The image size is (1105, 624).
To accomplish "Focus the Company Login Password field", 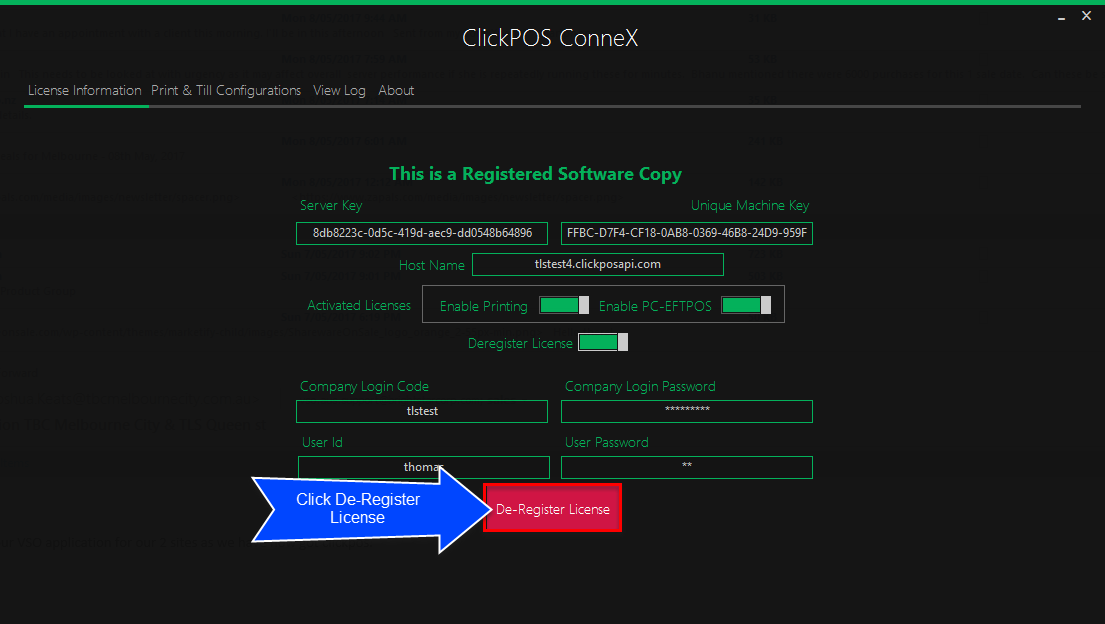I will 687,411.
